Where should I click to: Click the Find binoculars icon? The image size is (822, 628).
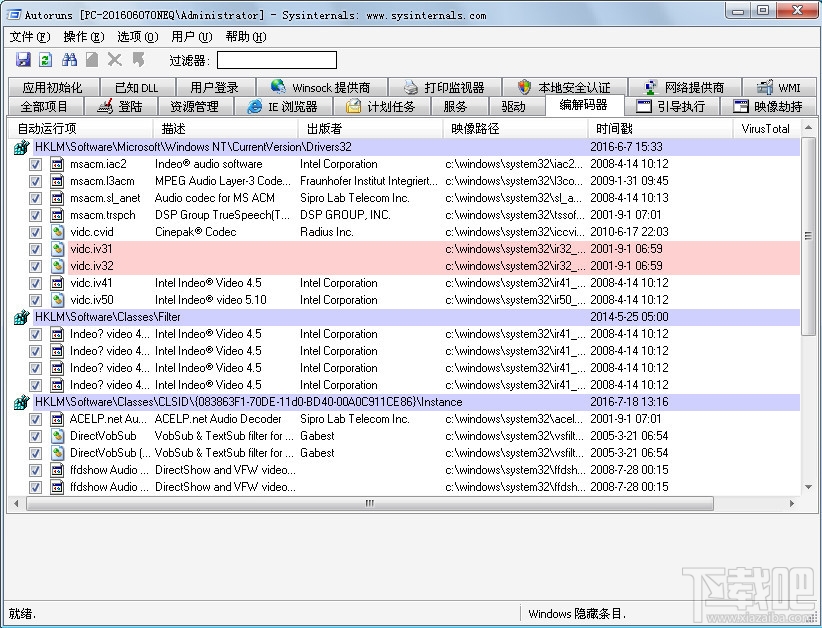(69, 60)
